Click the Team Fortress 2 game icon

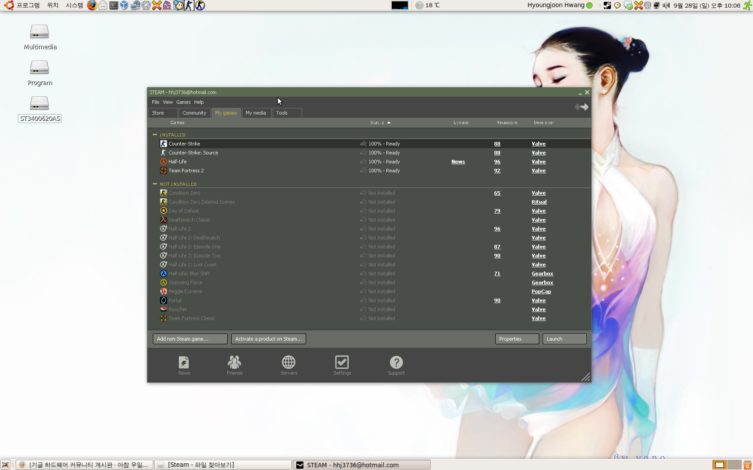pyautogui.click(x=163, y=170)
